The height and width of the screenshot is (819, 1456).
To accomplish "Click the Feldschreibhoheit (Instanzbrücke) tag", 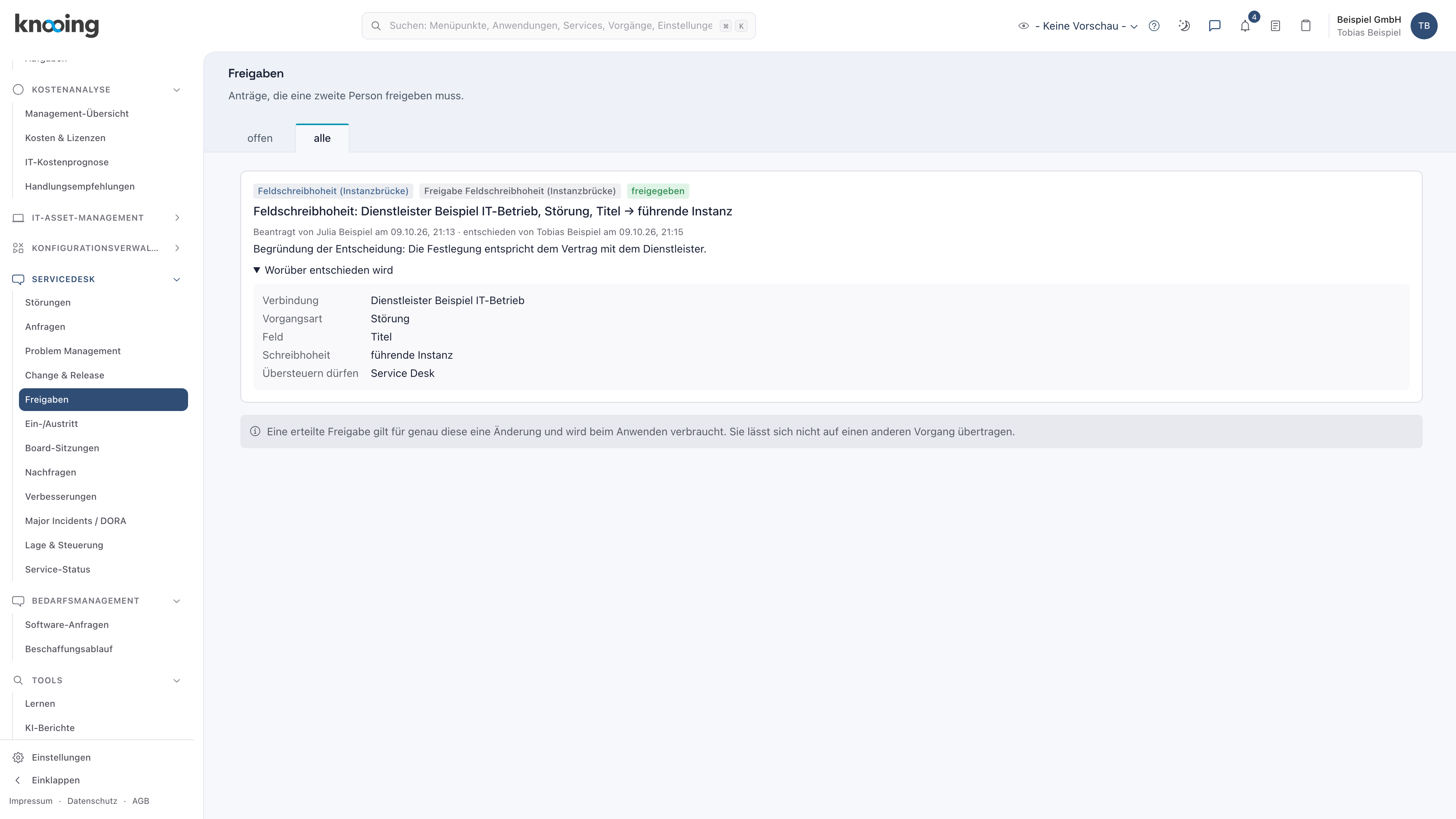I will pyautogui.click(x=333, y=191).
